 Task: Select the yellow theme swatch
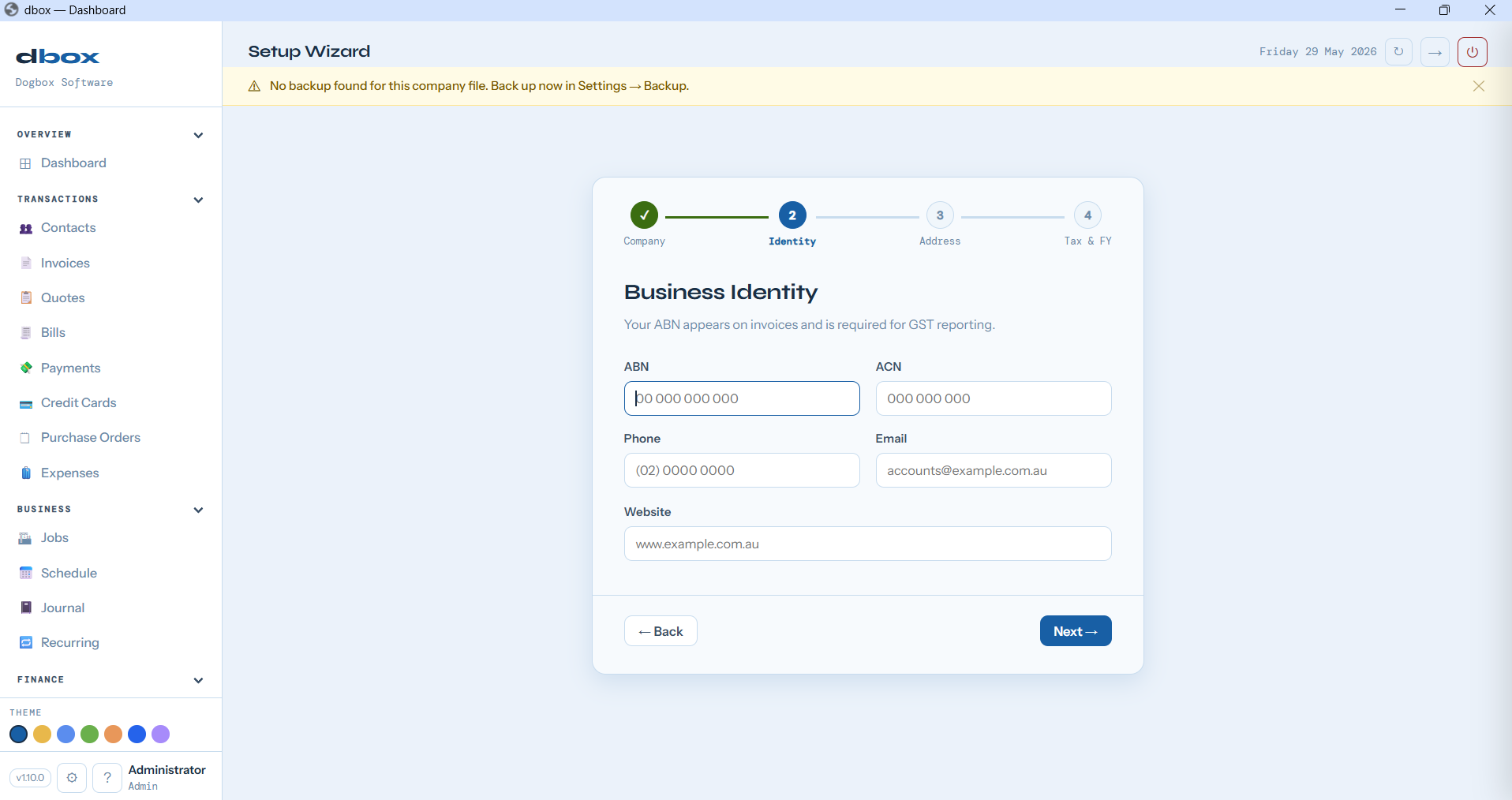(43, 735)
